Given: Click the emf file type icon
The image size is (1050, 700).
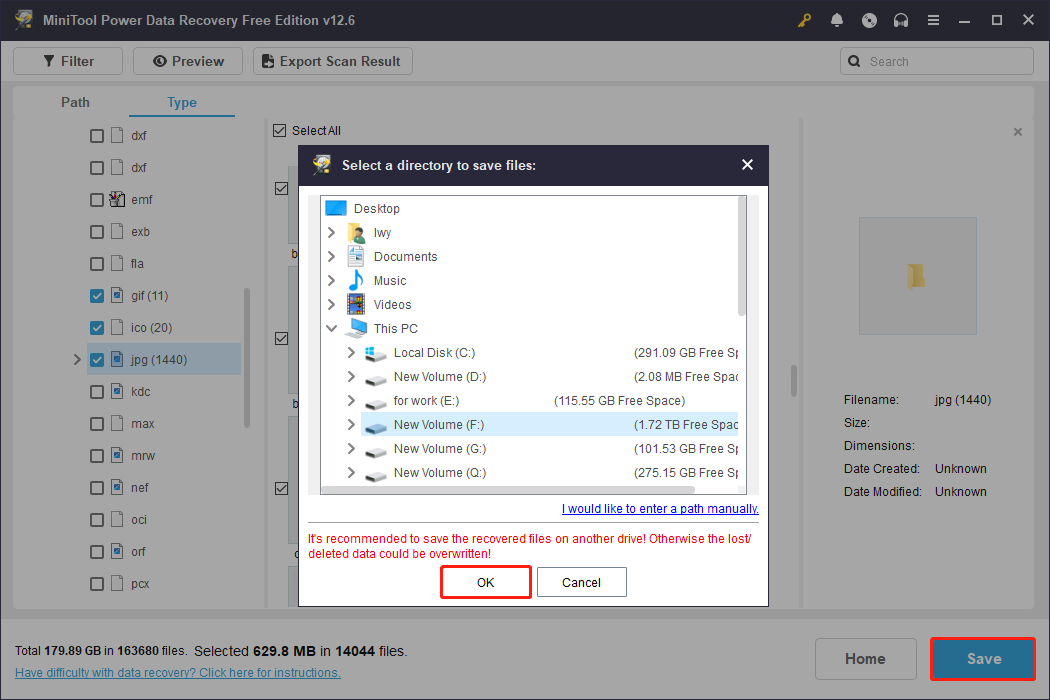Looking at the screenshot, I should click(x=117, y=200).
